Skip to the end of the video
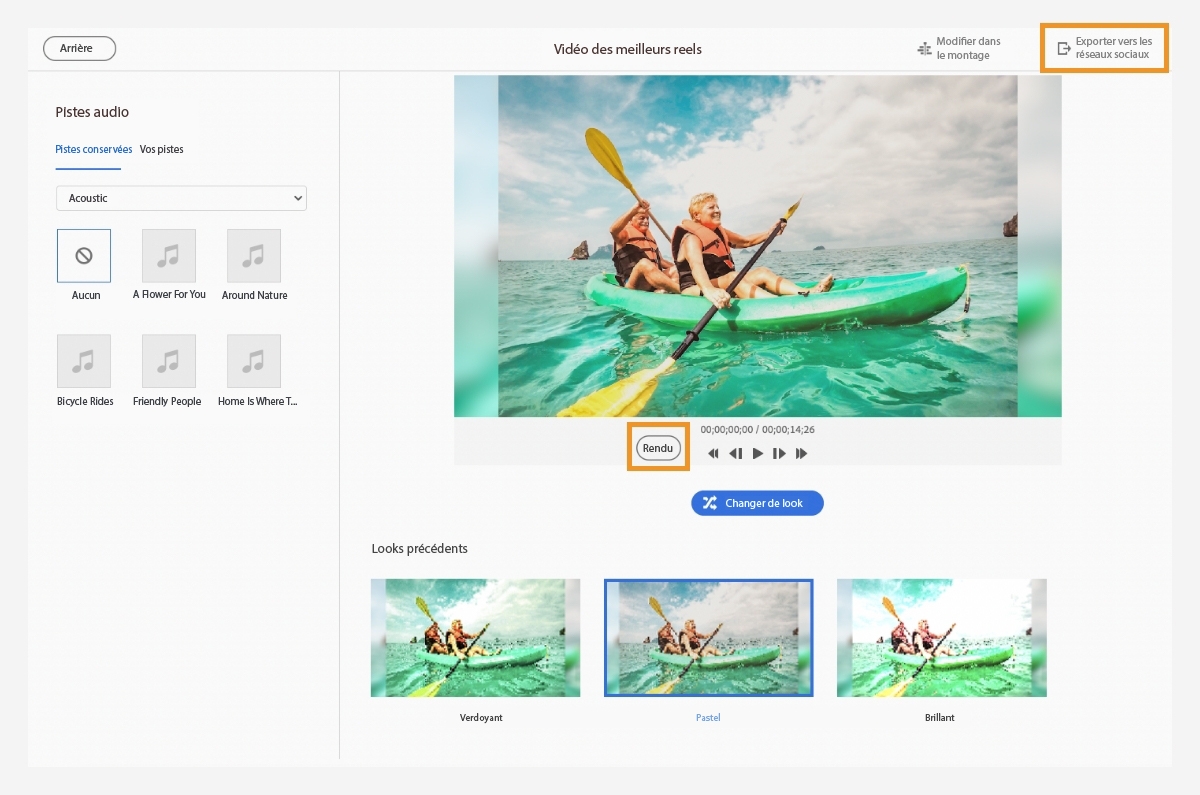 pos(802,454)
